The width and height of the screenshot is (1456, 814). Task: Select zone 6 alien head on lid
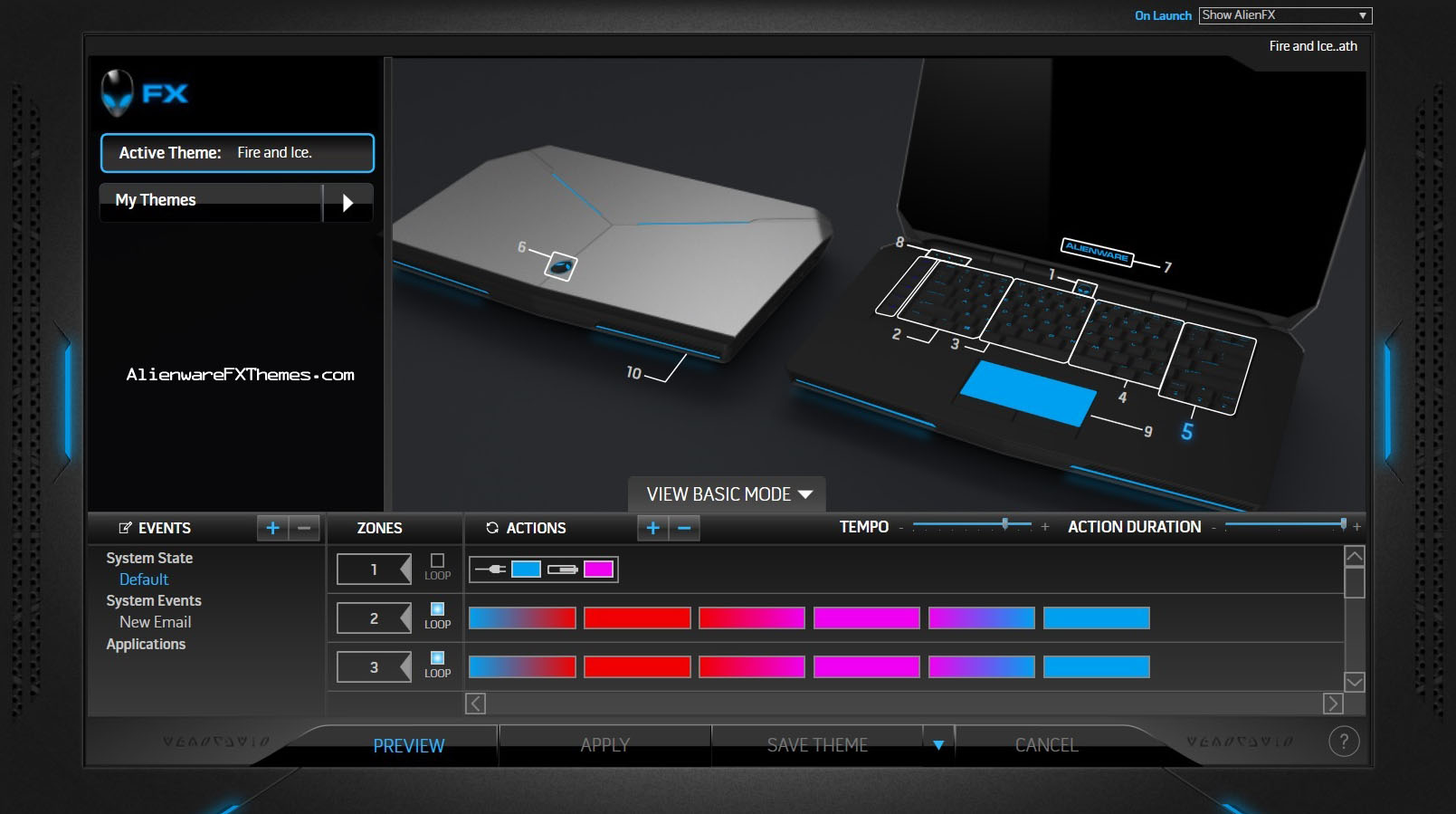[561, 266]
